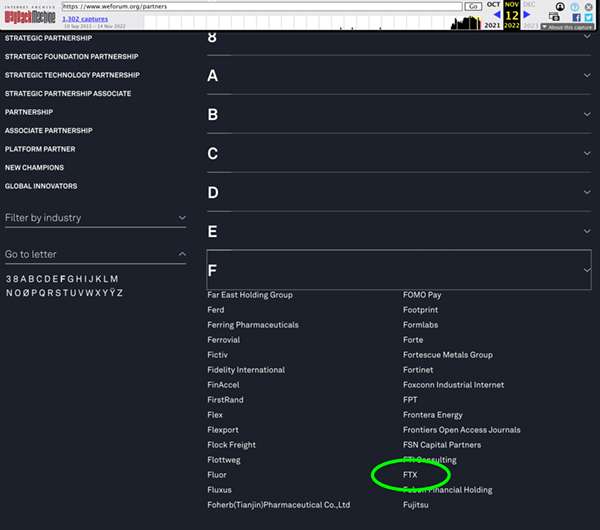Expand the 8 section chevron
Screen dimensions: 600x530
587,37
